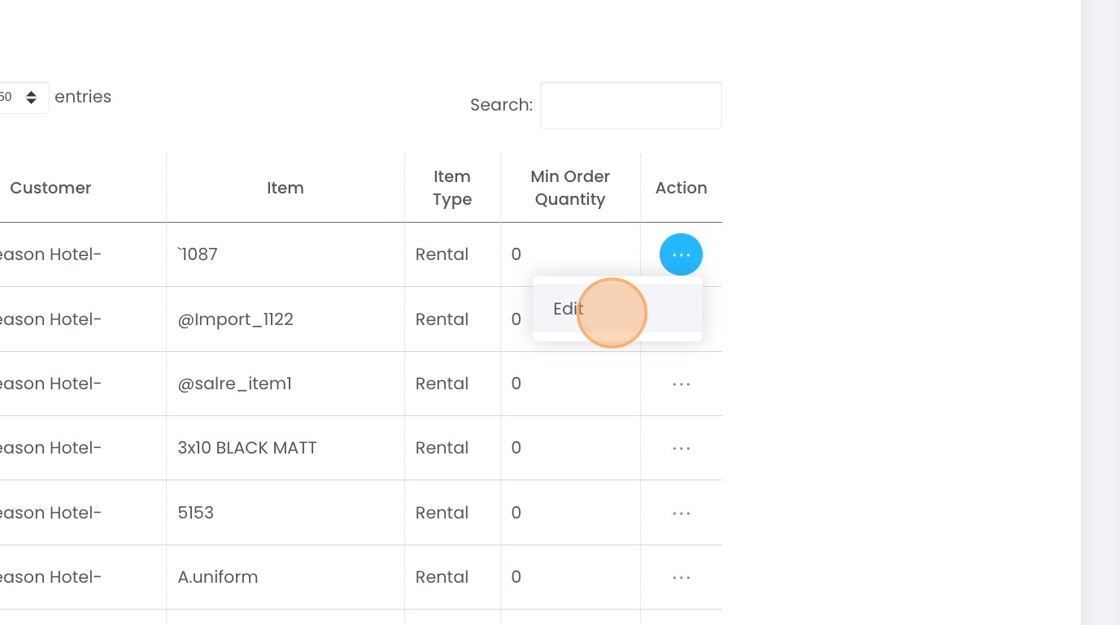Select the @salre_item1 item cell
The height and width of the screenshot is (625, 1120).
coord(234,384)
